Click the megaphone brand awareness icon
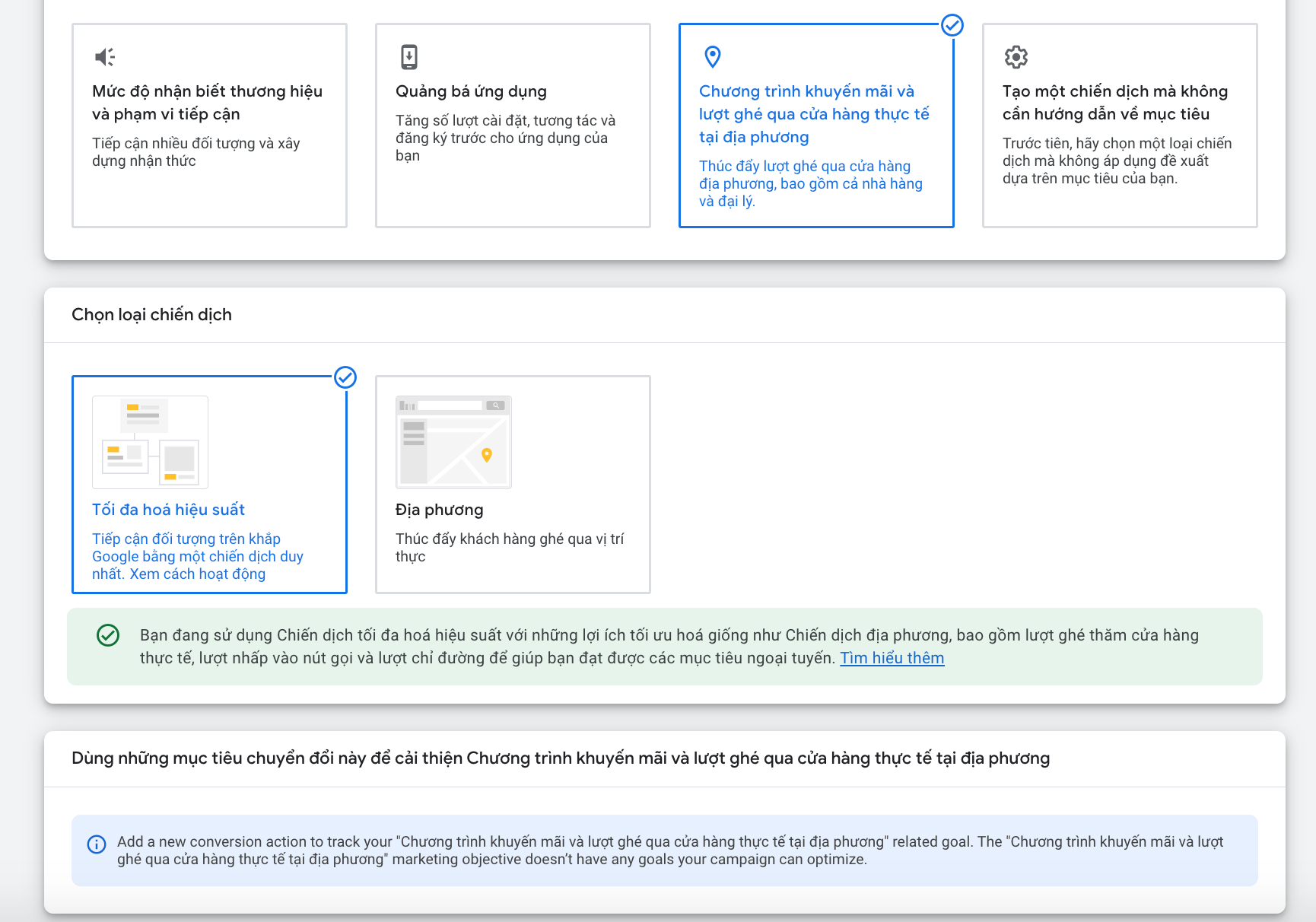This screenshot has width=1316, height=922. tap(105, 57)
